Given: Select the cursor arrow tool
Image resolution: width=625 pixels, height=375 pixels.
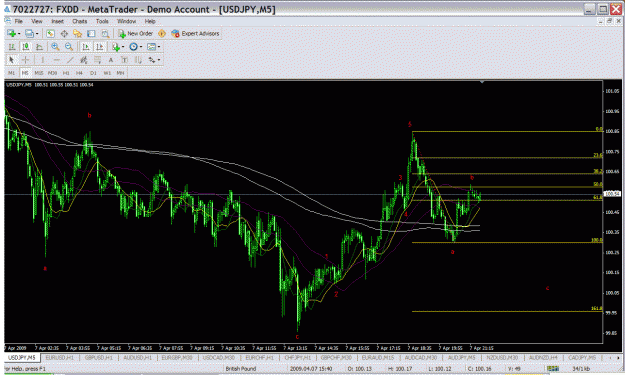Looking at the screenshot, I should [x=12, y=60].
